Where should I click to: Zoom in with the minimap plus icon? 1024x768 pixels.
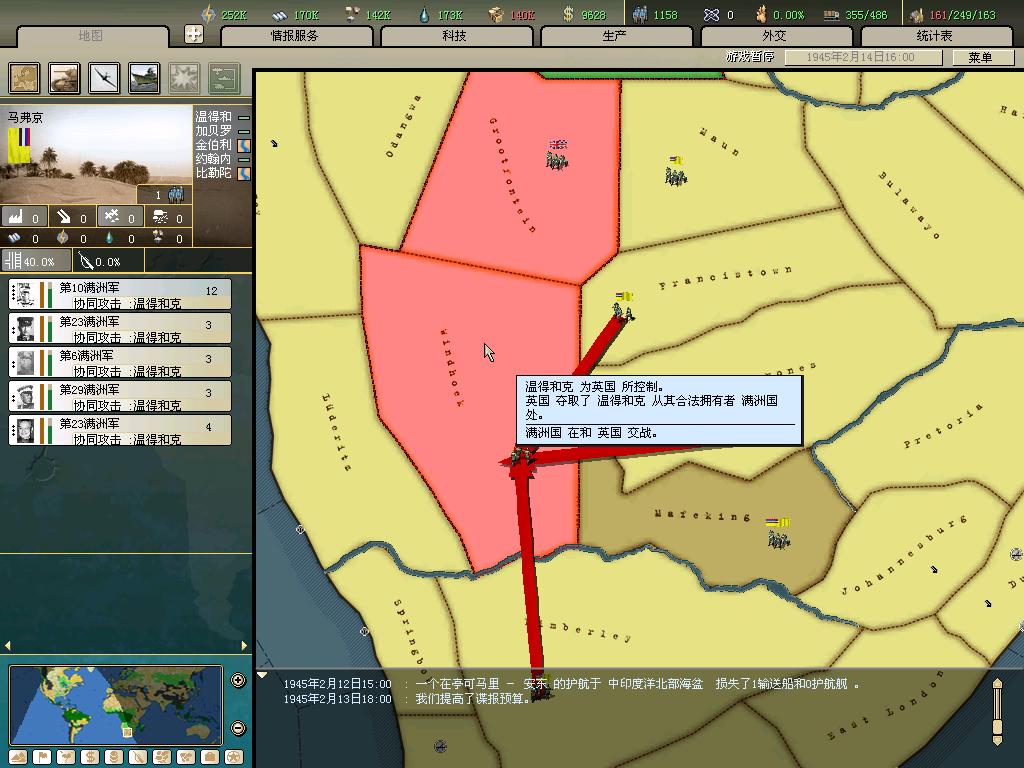(238, 681)
